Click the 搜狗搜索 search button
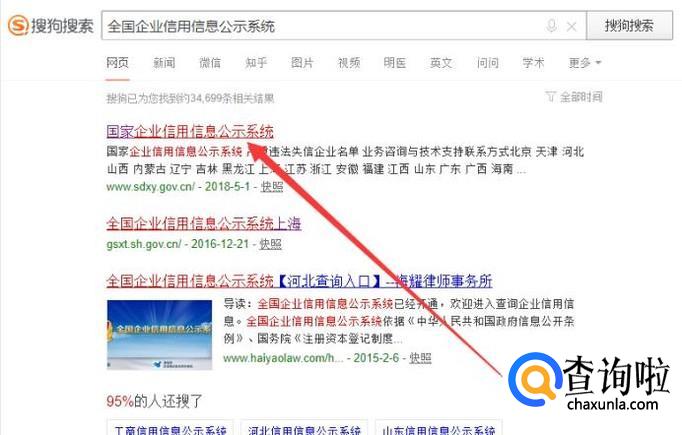The image size is (682, 435). pos(629,26)
